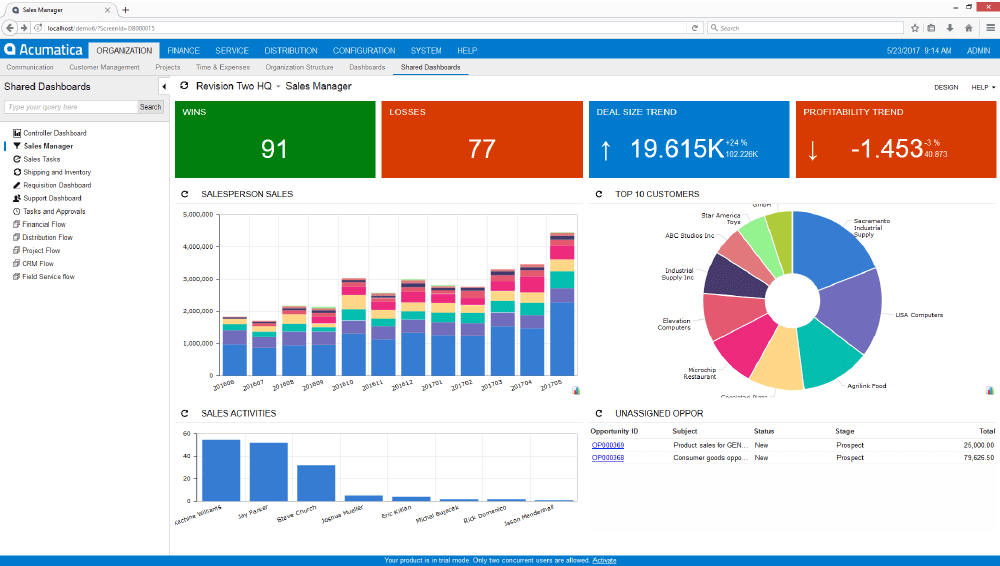
Task: Click the Acumatica logo
Action: pos(43,50)
